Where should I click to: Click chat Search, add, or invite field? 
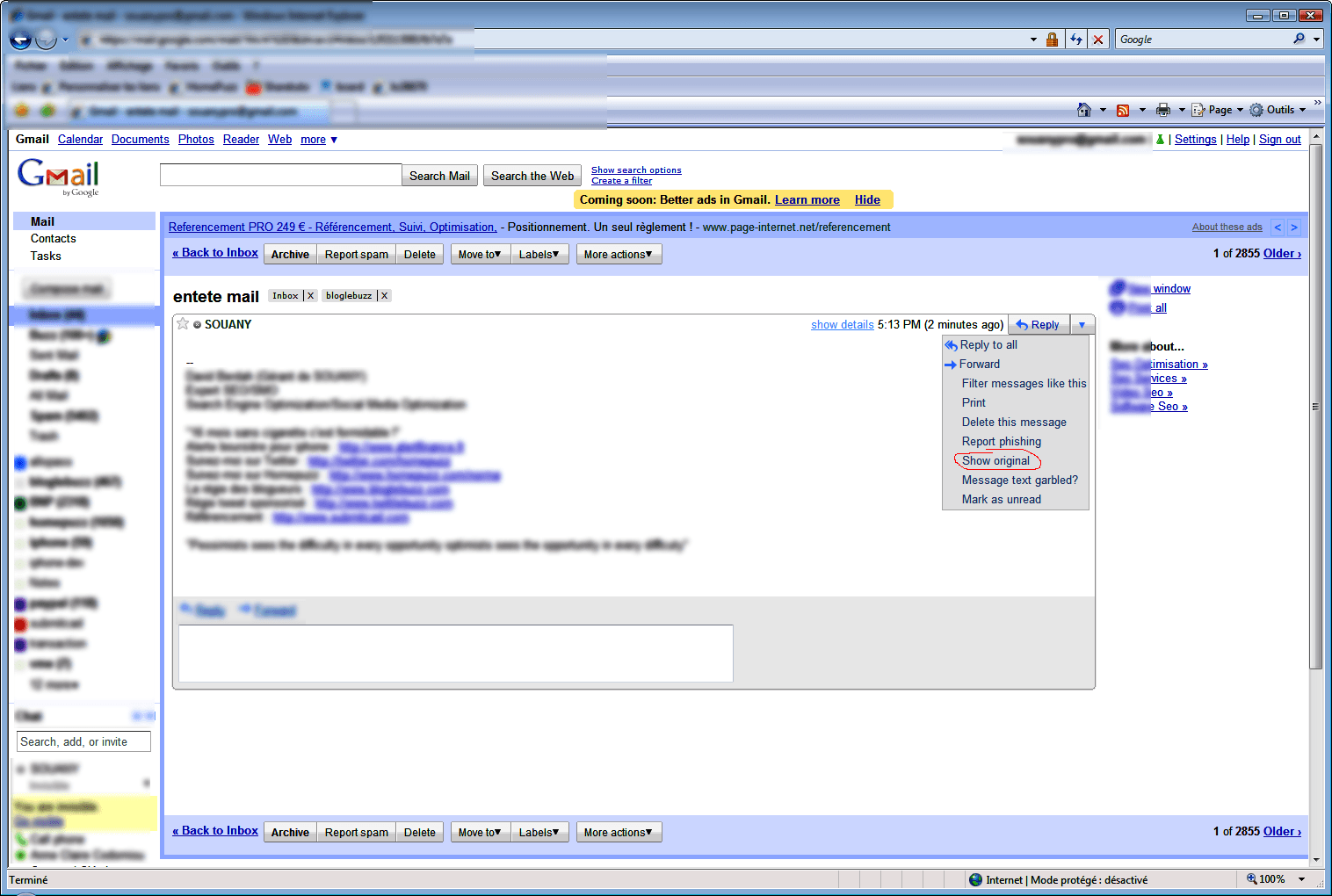(x=83, y=742)
